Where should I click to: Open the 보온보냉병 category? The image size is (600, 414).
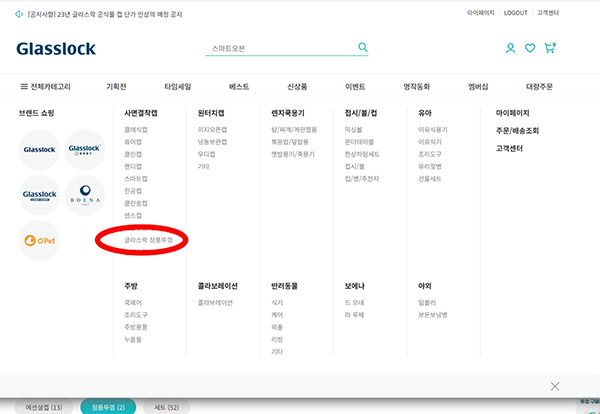tap(433, 315)
